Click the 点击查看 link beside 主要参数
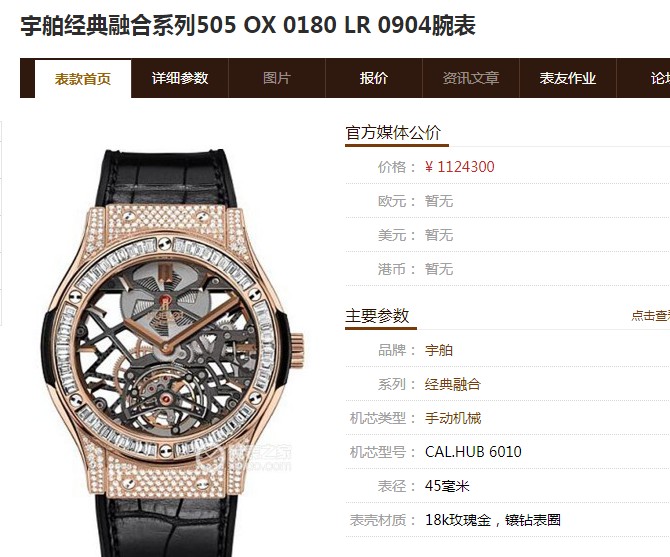The height and width of the screenshot is (557, 670). click(x=650, y=316)
